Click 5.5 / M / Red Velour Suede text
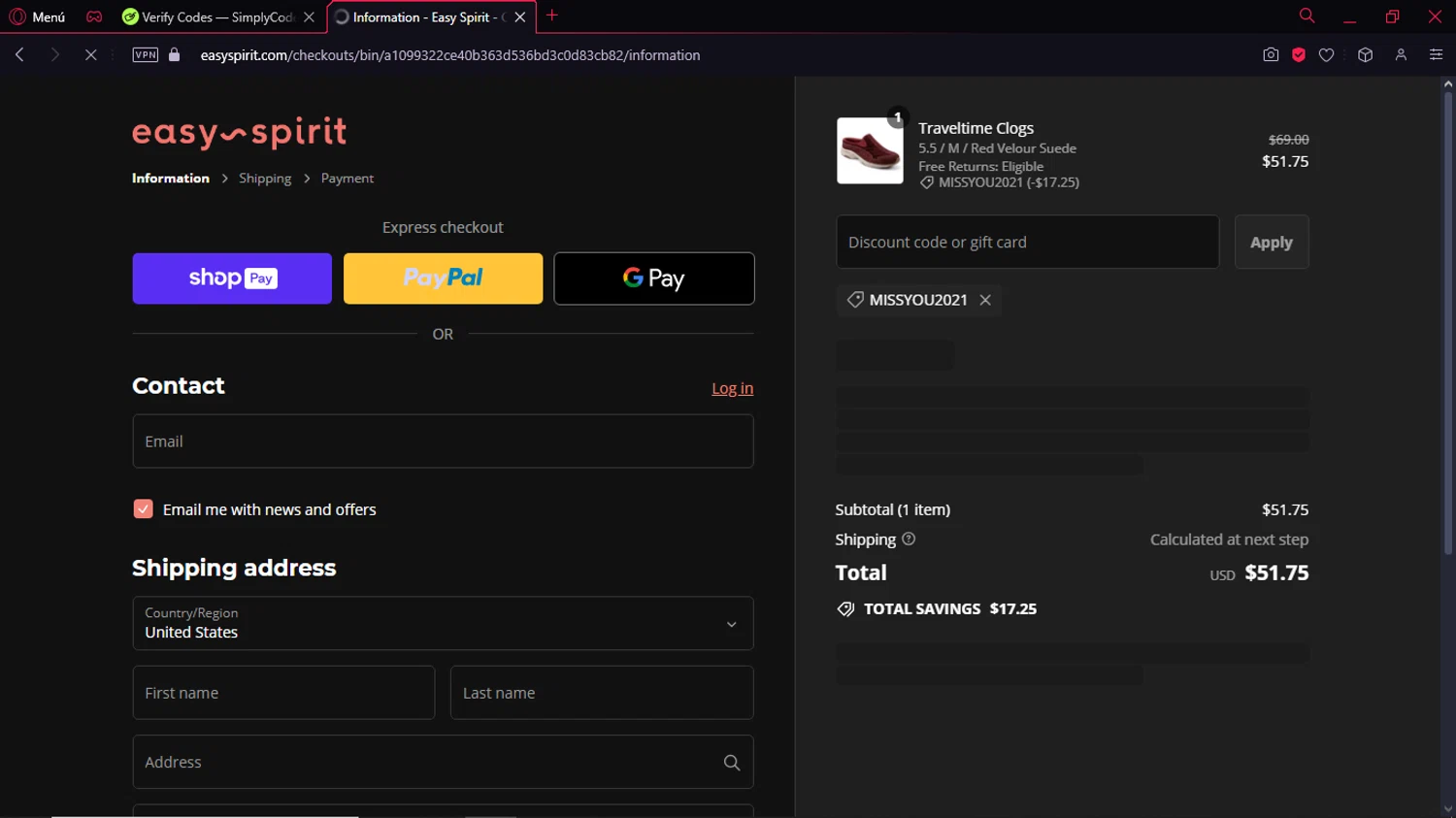This screenshot has height=818, width=1456. tap(997, 148)
